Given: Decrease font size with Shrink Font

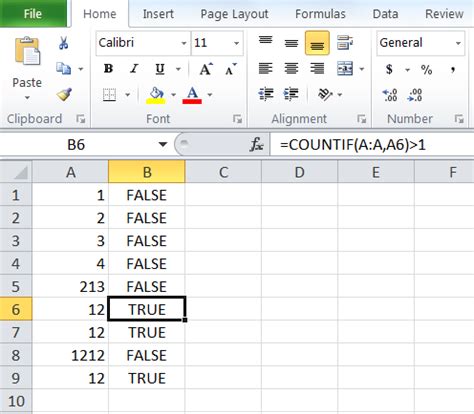Looking at the screenshot, I should pyautogui.click(x=231, y=69).
